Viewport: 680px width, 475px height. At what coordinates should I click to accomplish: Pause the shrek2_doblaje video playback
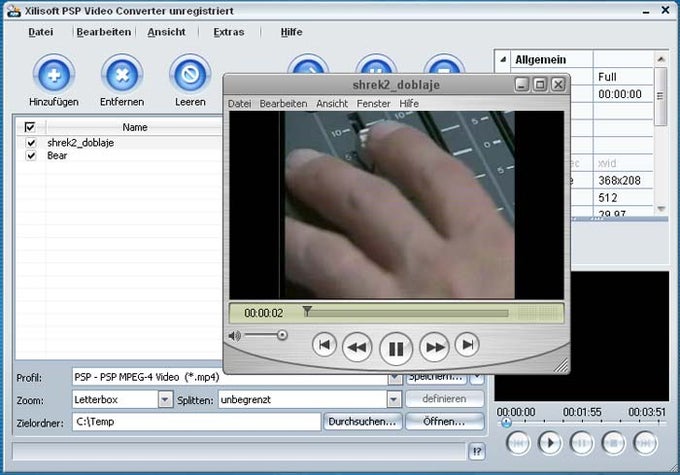point(396,348)
